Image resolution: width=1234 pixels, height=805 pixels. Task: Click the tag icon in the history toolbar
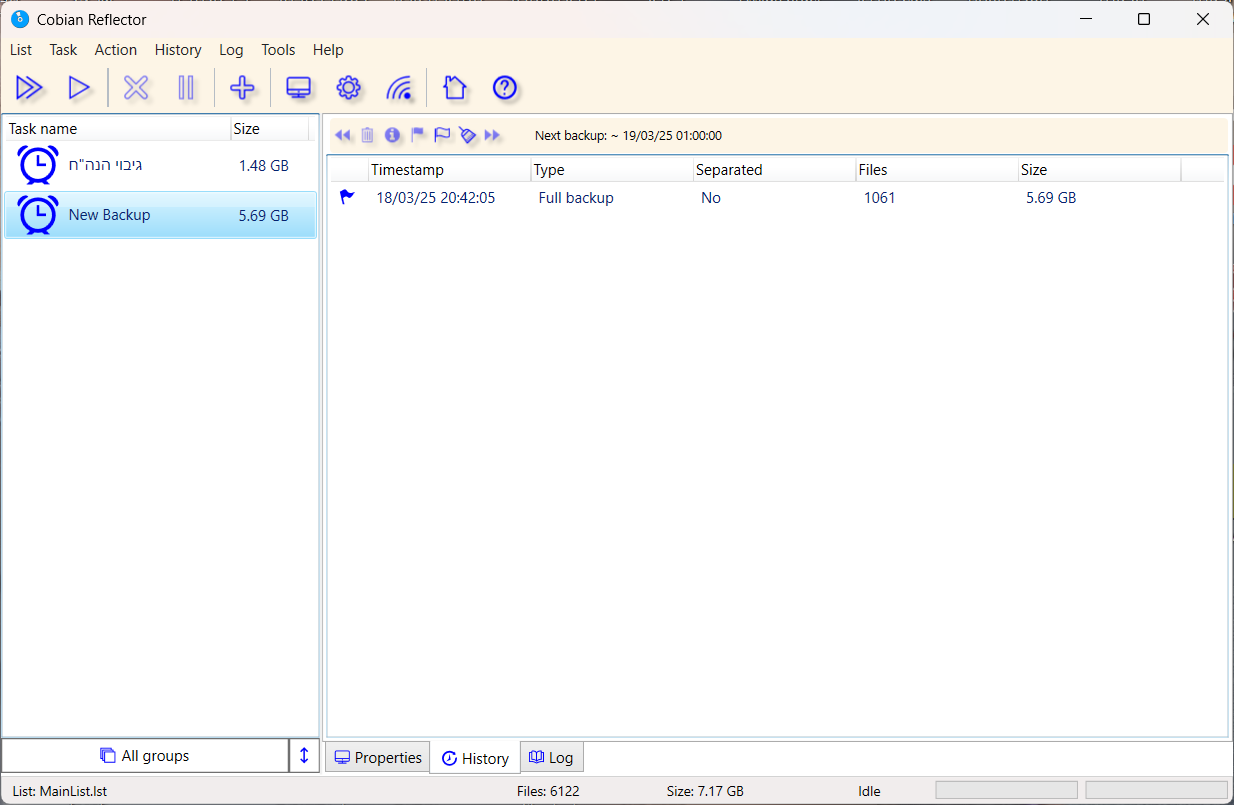[467, 135]
